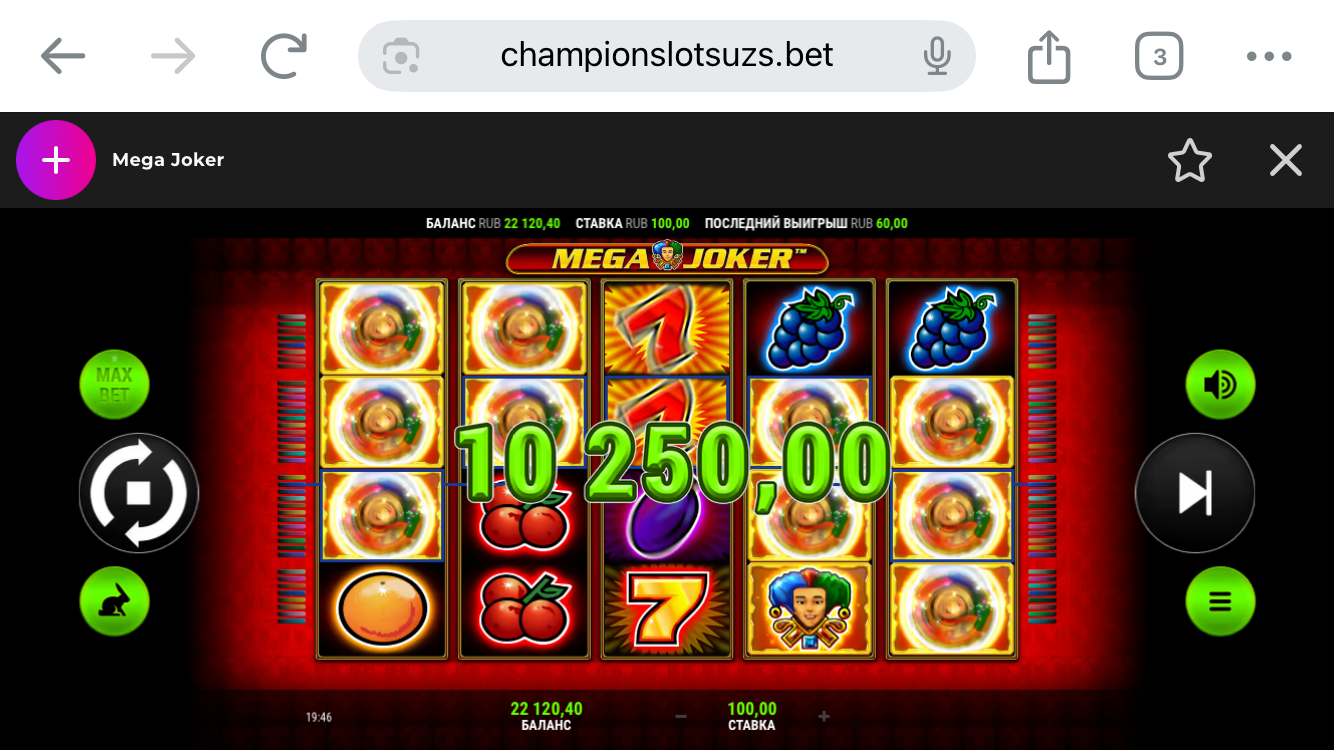1334x750 pixels.
Task: Open the green hamburger game menu
Action: [1220, 602]
